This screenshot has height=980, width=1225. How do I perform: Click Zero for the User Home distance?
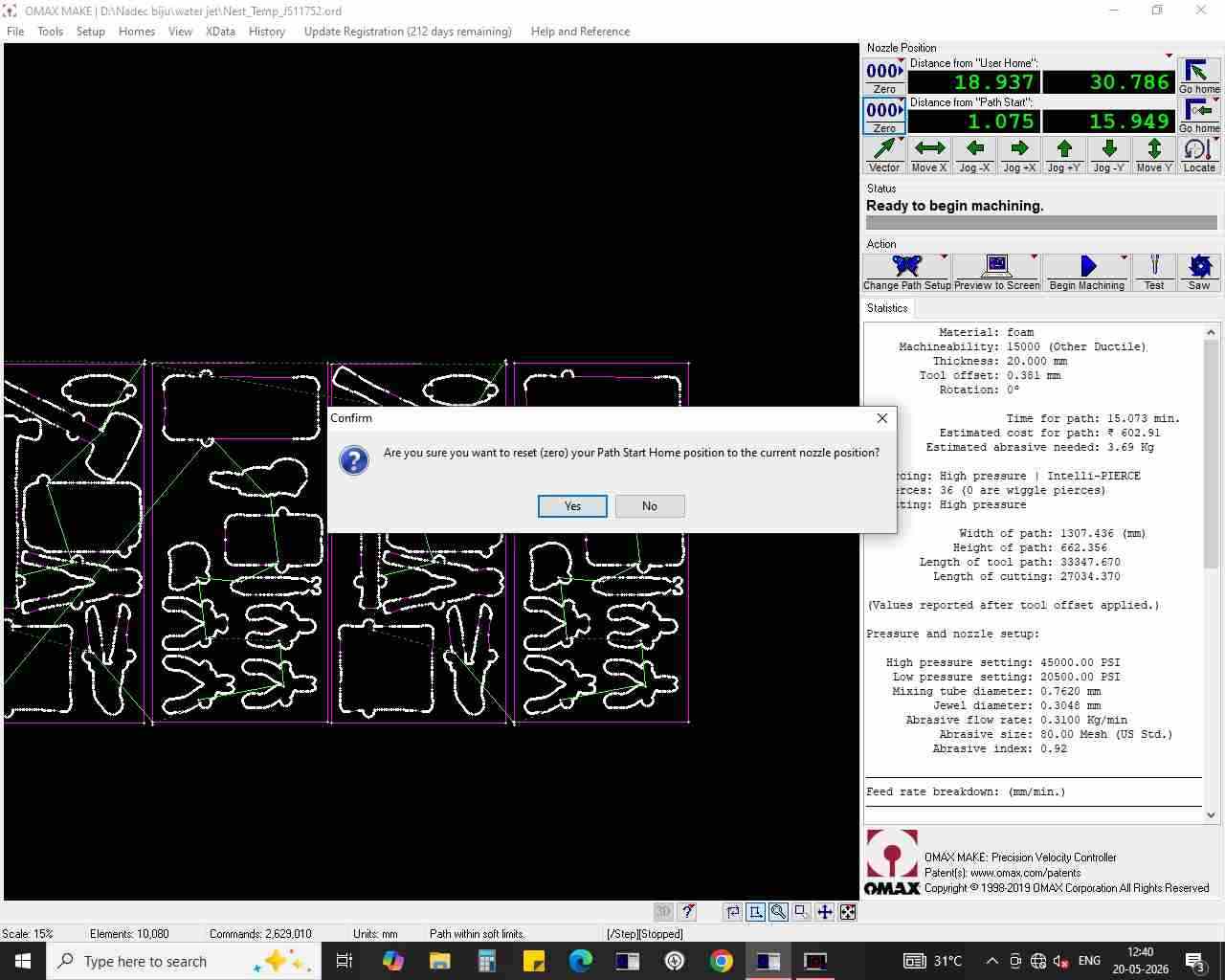pyautogui.click(x=884, y=77)
